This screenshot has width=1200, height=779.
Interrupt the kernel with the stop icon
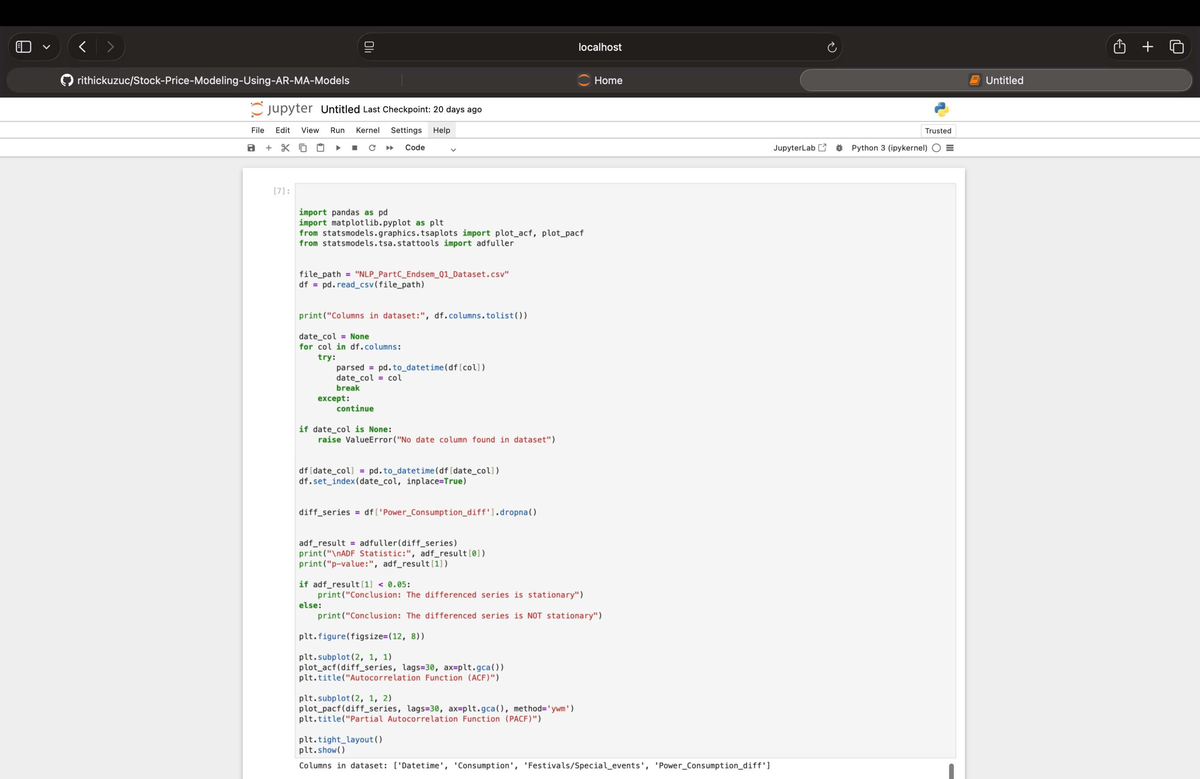click(x=355, y=148)
